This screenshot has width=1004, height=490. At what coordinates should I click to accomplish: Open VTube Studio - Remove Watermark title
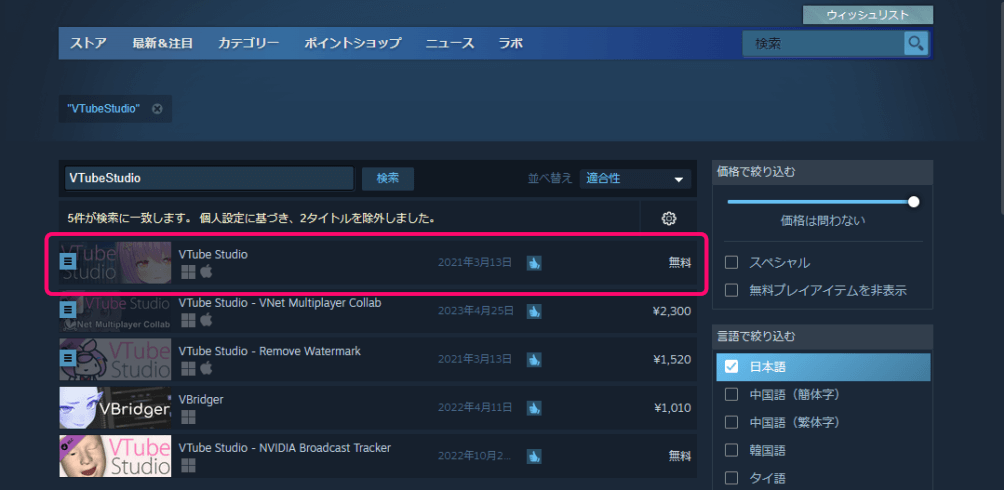(x=270, y=351)
